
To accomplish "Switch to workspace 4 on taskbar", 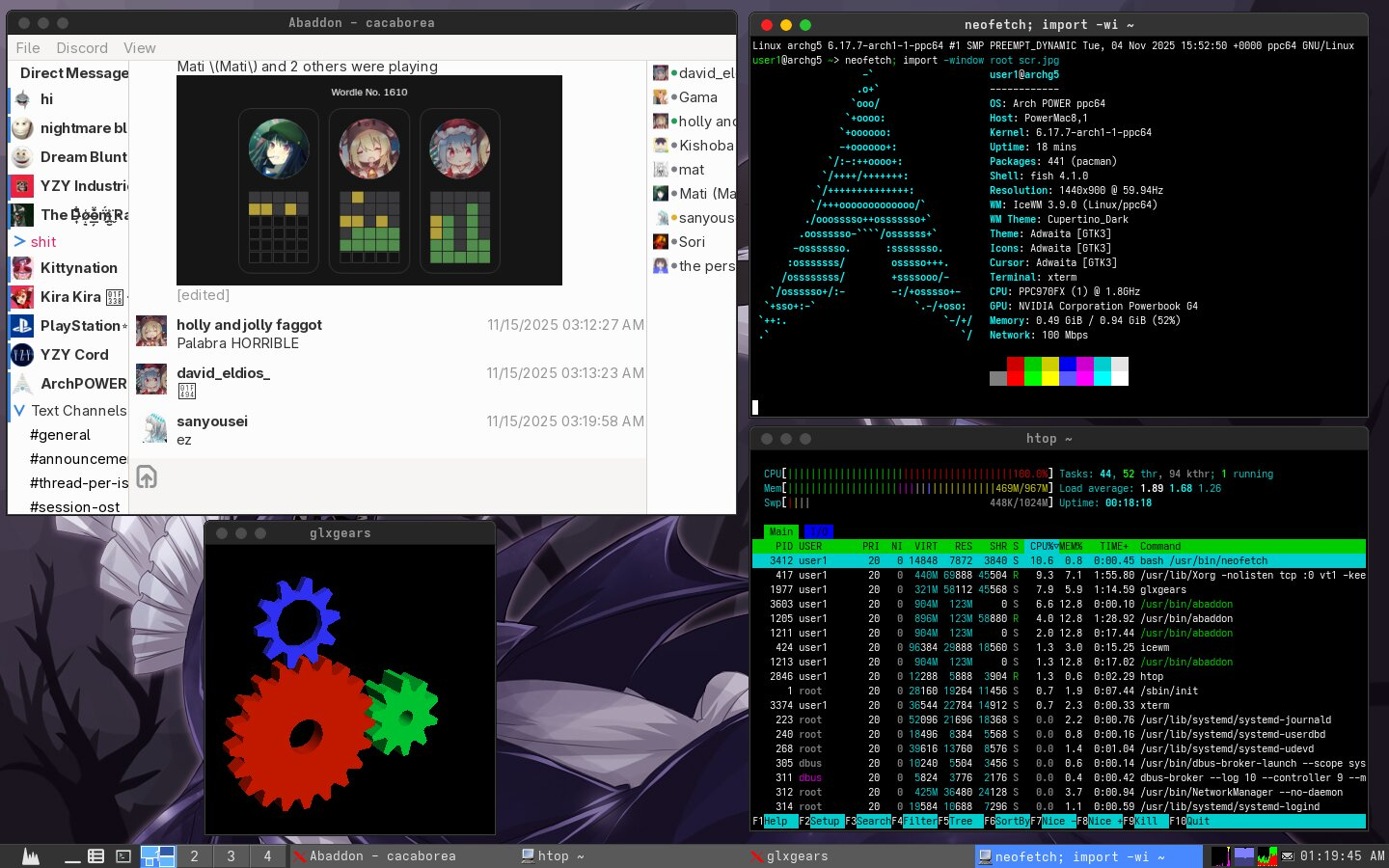I will 267,855.
